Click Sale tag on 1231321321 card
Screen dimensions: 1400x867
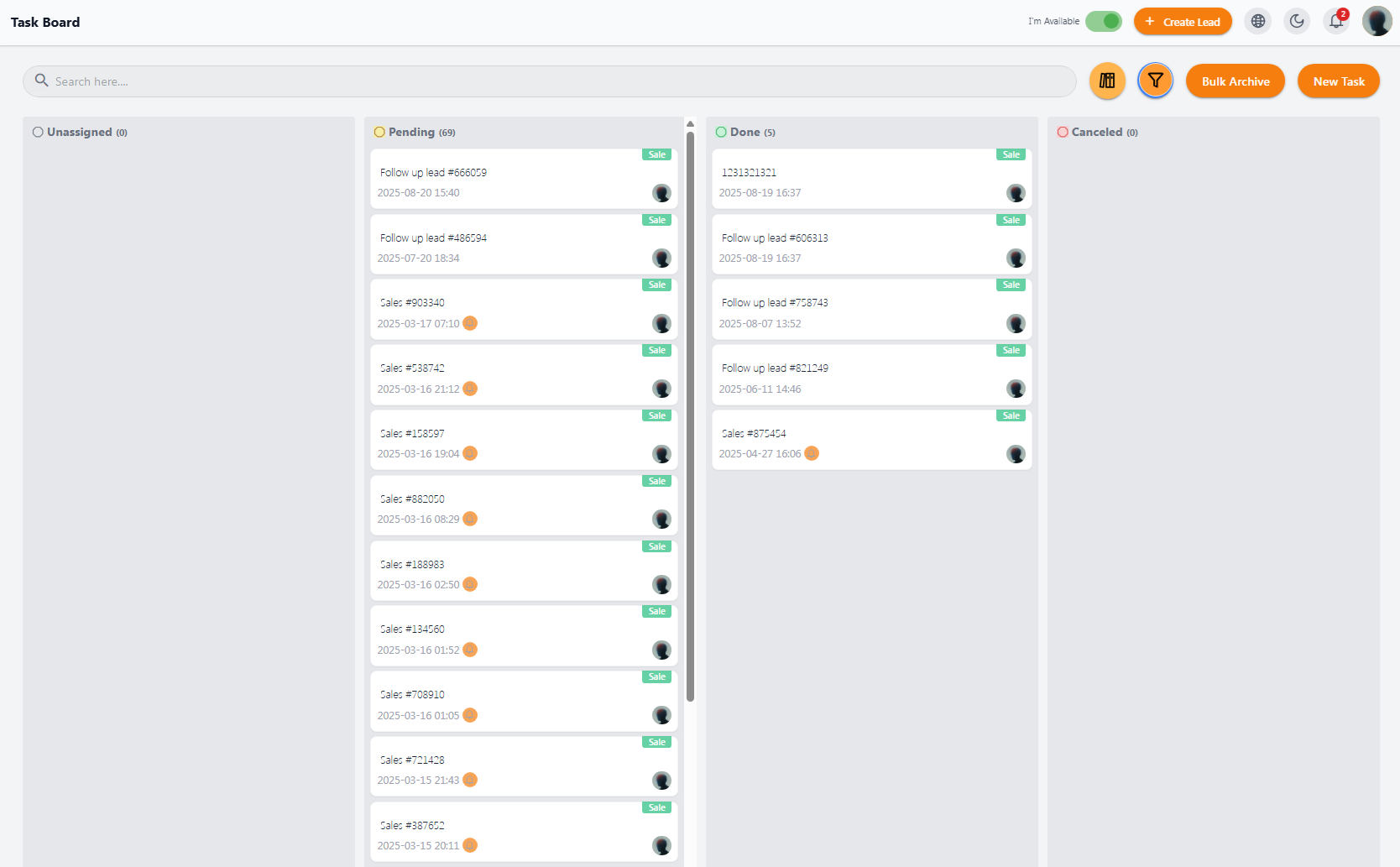click(x=1011, y=154)
